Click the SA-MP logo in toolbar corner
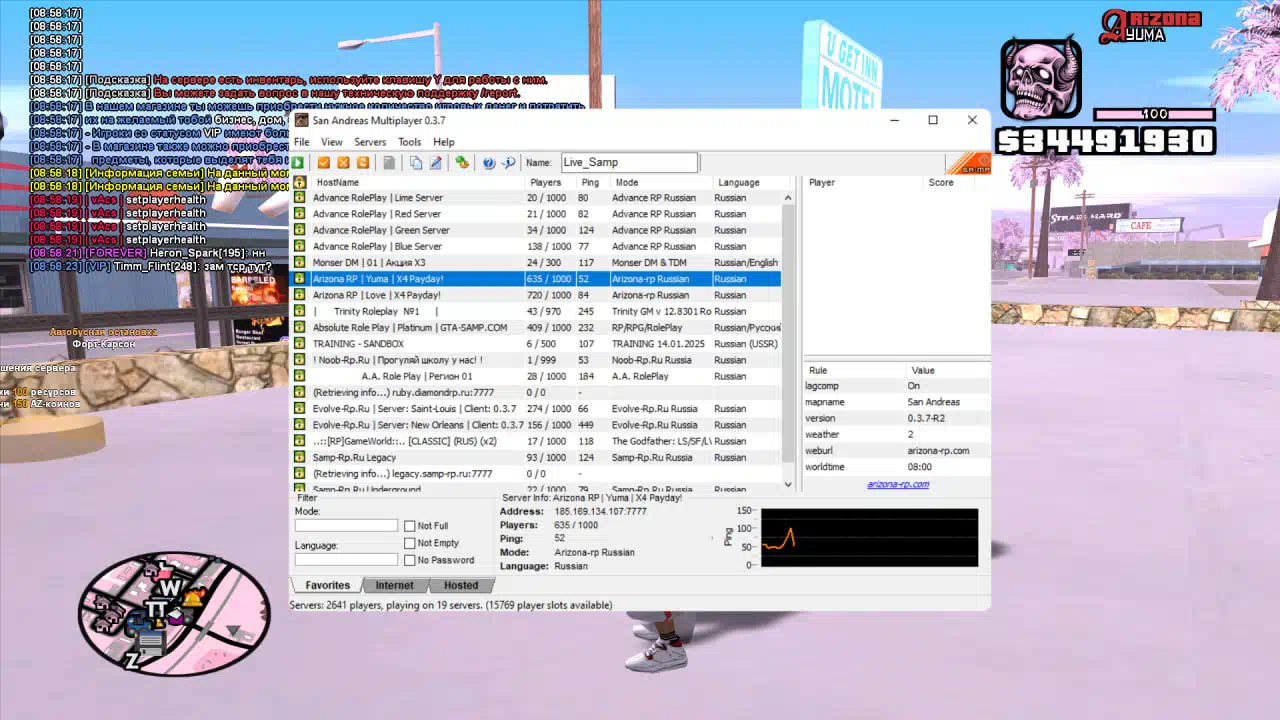Viewport: 1280px width, 720px height. tap(967, 163)
